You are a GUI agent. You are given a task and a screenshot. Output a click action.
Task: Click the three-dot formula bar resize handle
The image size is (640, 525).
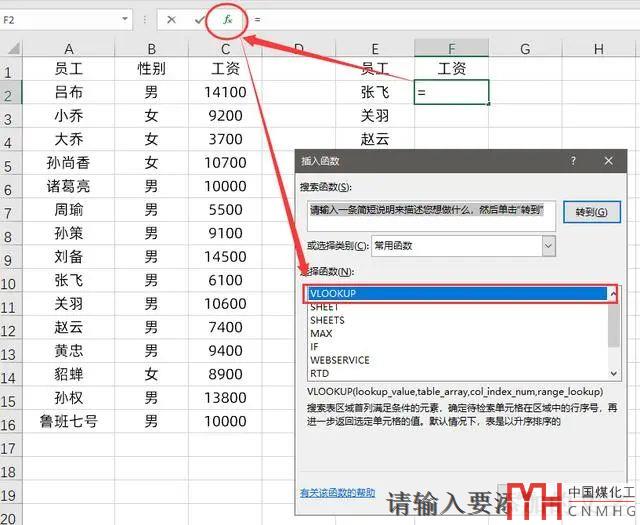(146, 19)
